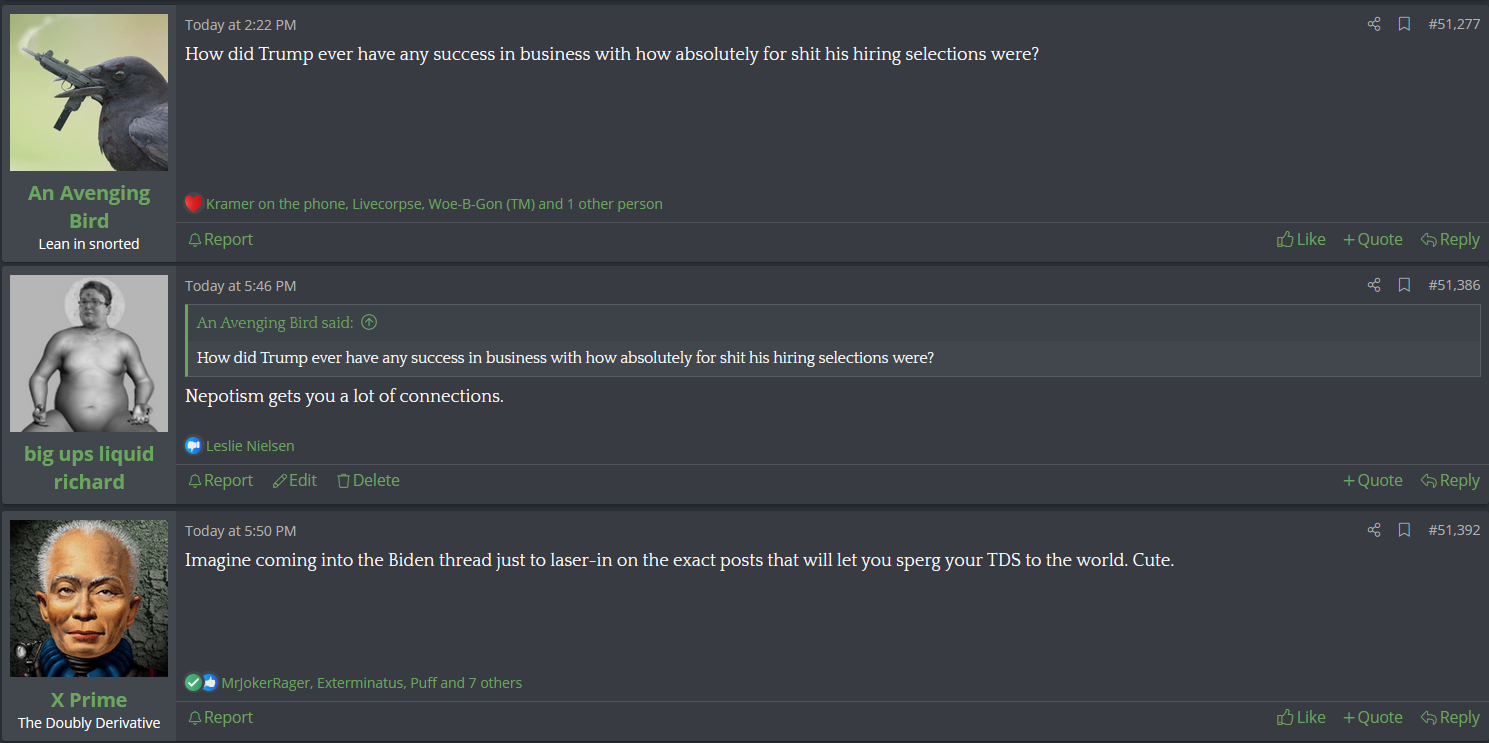
Task: Open the '7 others' reactions list
Action: 496,683
